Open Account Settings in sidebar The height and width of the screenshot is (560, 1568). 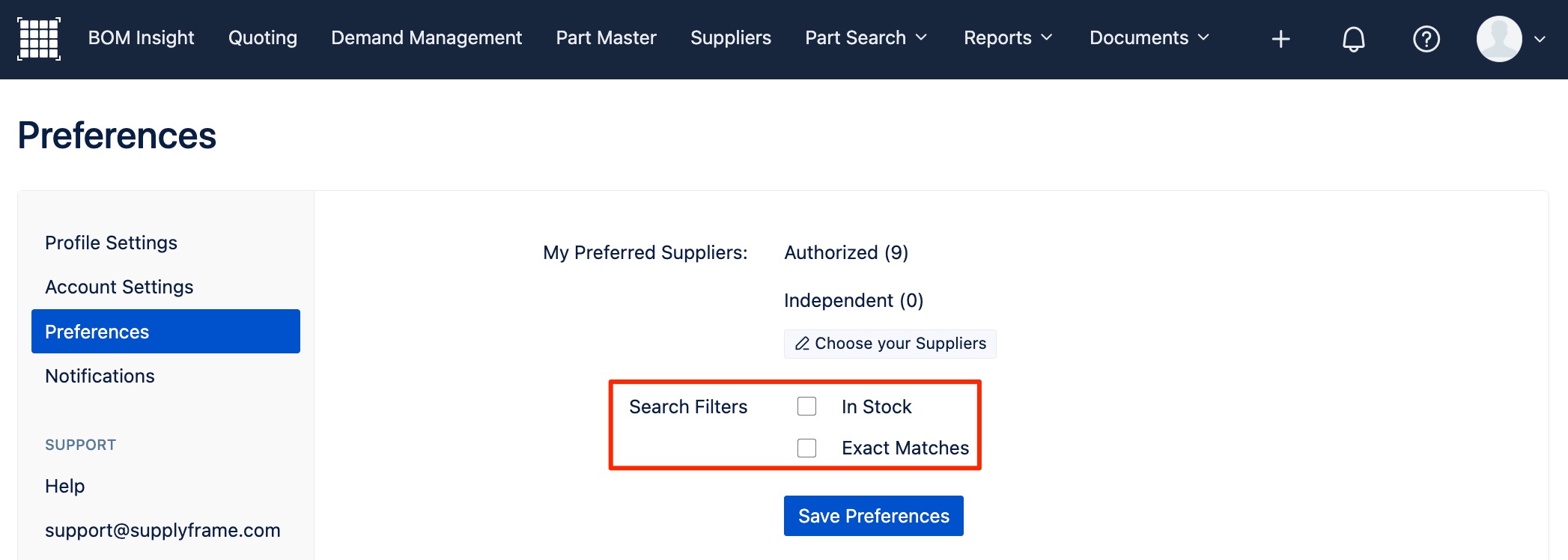click(x=119, y=287)
